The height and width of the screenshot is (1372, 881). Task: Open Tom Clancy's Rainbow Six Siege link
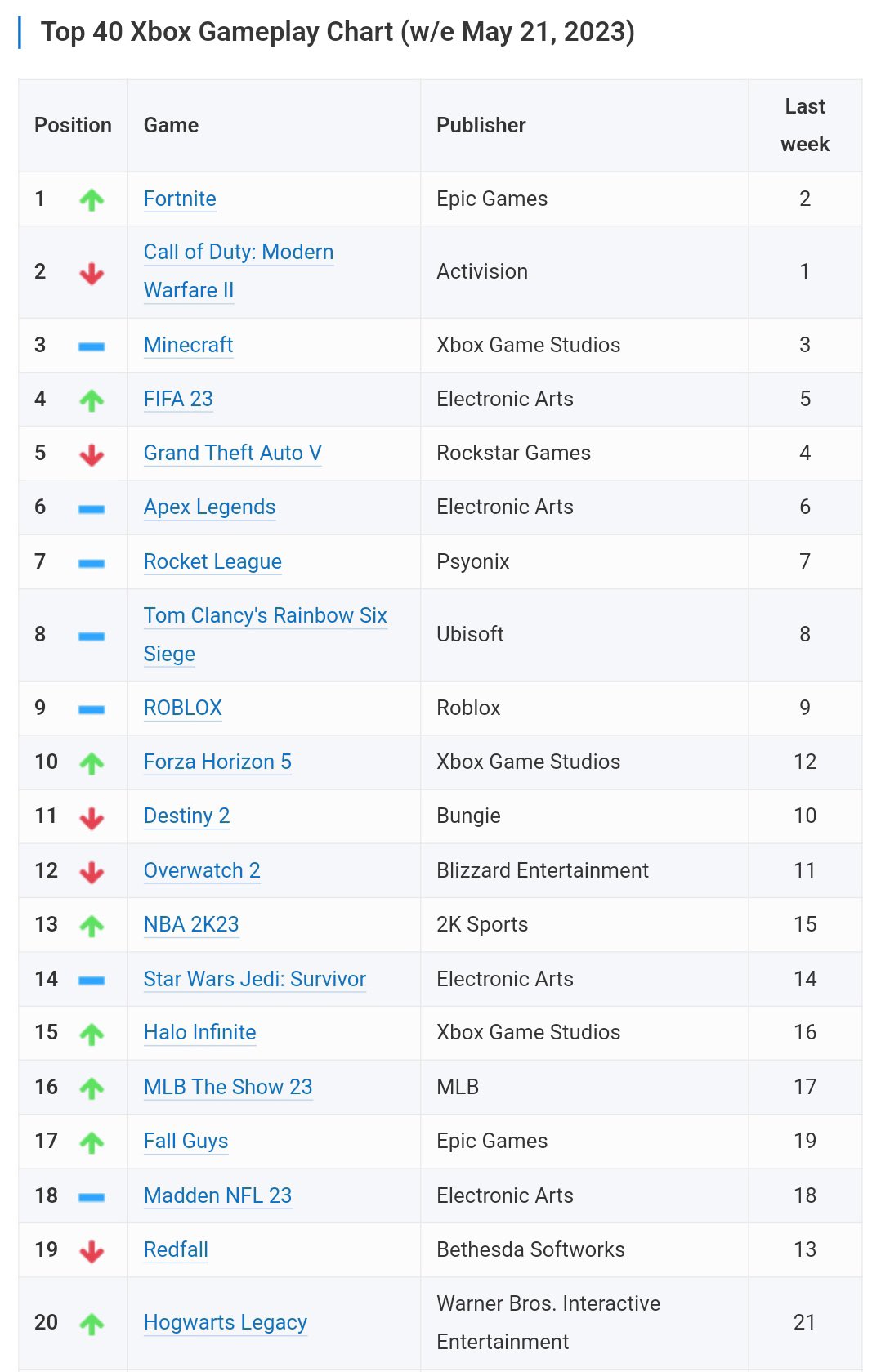click(x=266, y=634)
